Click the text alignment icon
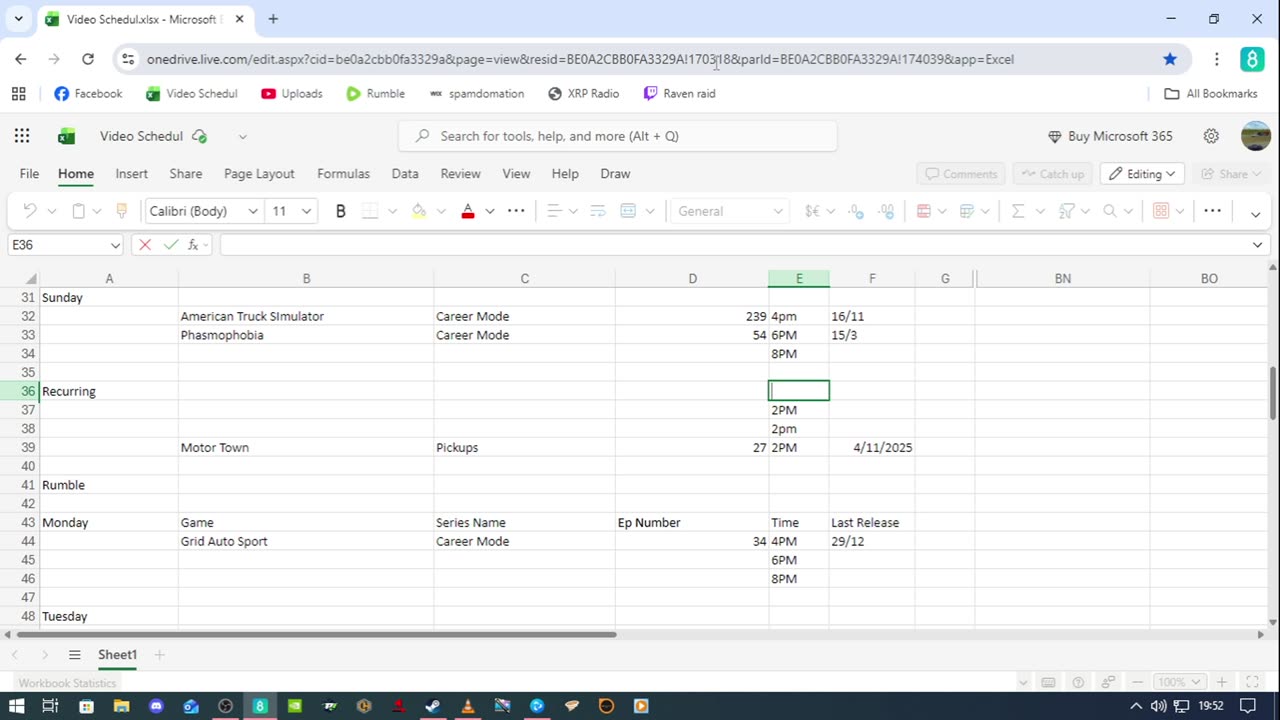Image resolution: width=1280 pixels, height=720 pixels. (x=555, y=211)
